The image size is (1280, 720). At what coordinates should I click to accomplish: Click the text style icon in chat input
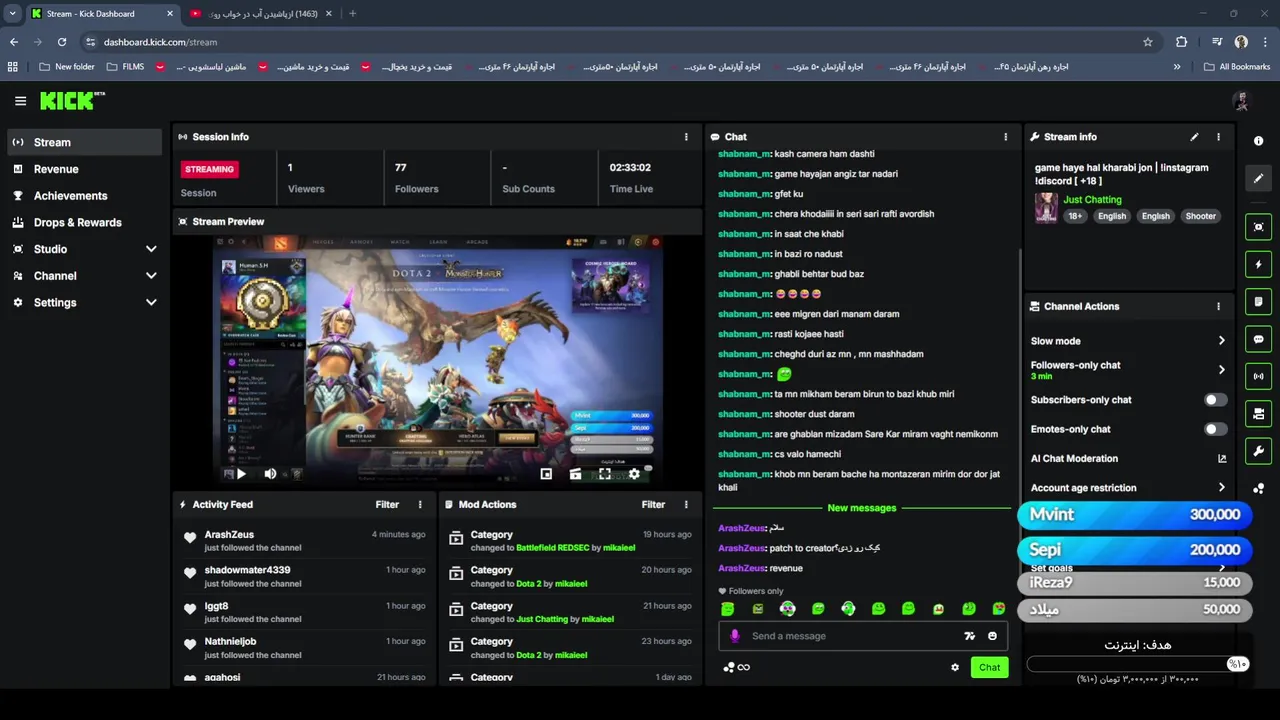(968, 636)
